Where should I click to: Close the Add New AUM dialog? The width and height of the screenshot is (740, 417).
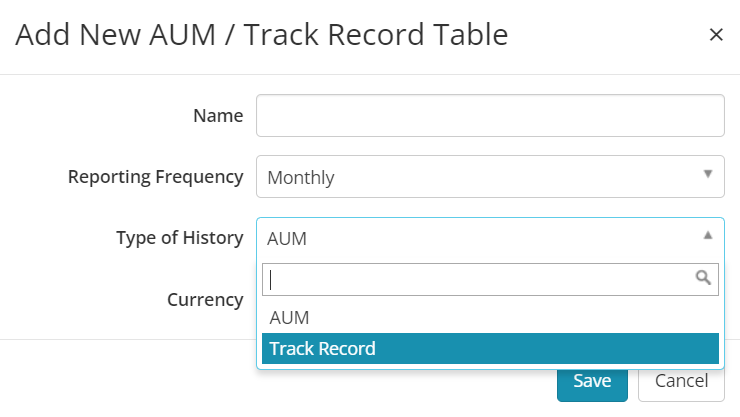[716, 34]
